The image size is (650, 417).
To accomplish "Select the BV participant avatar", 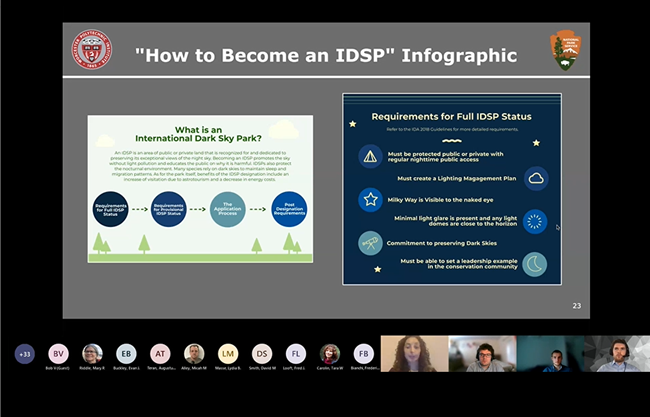I will pyautogui.click(x=58, y=353).
